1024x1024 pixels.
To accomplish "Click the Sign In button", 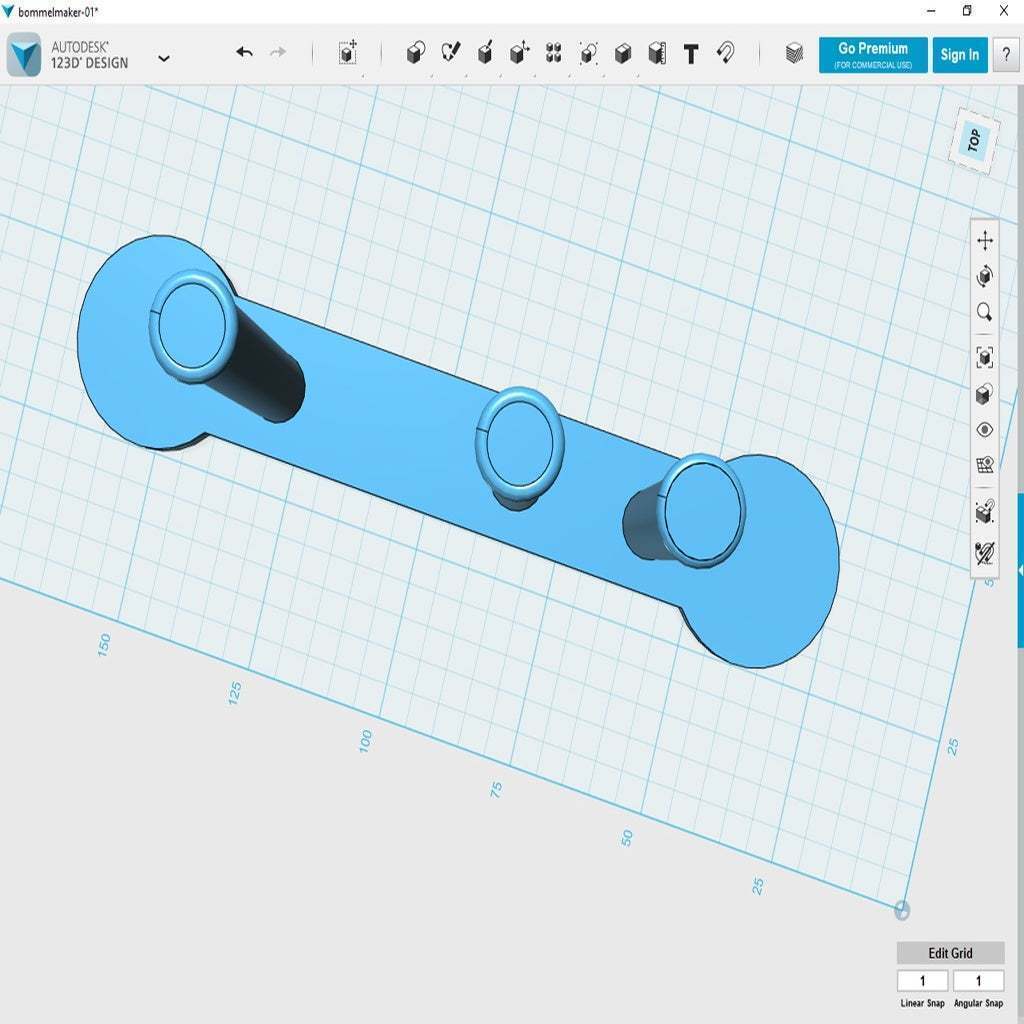I will (959, 55).
